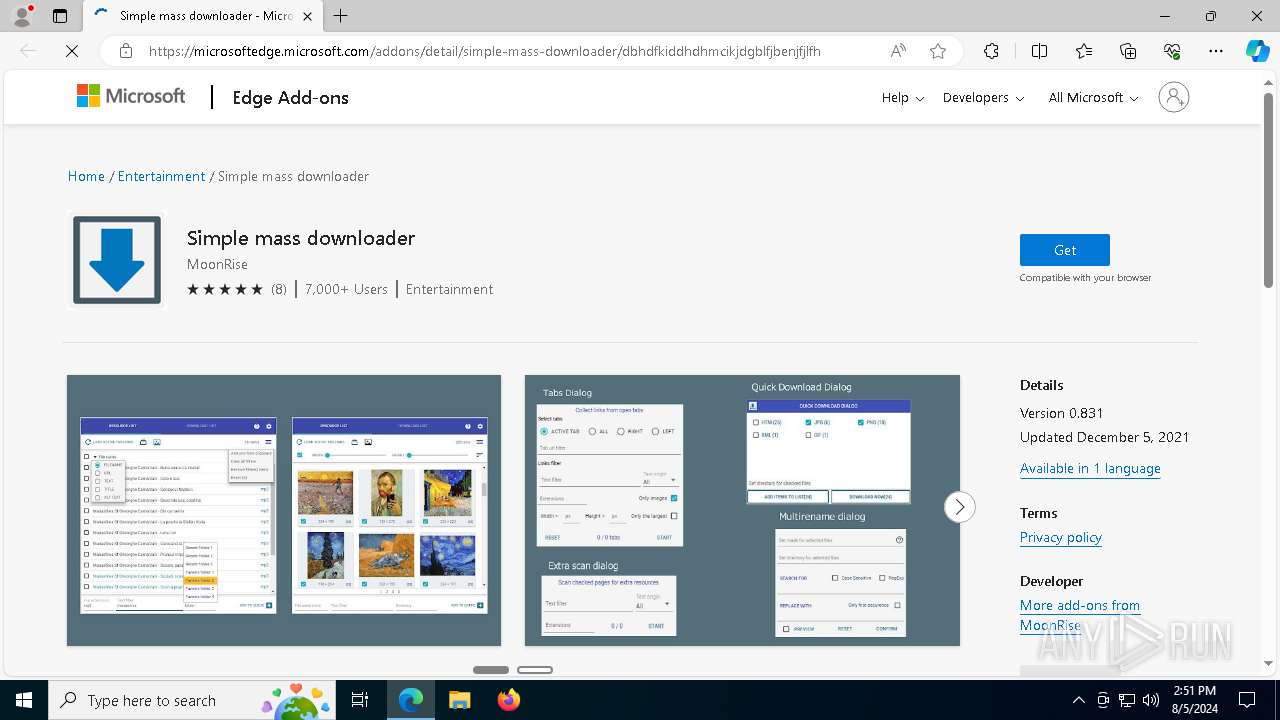Open the notification center
The image size is (1280, 720).
pos(1247,700)
